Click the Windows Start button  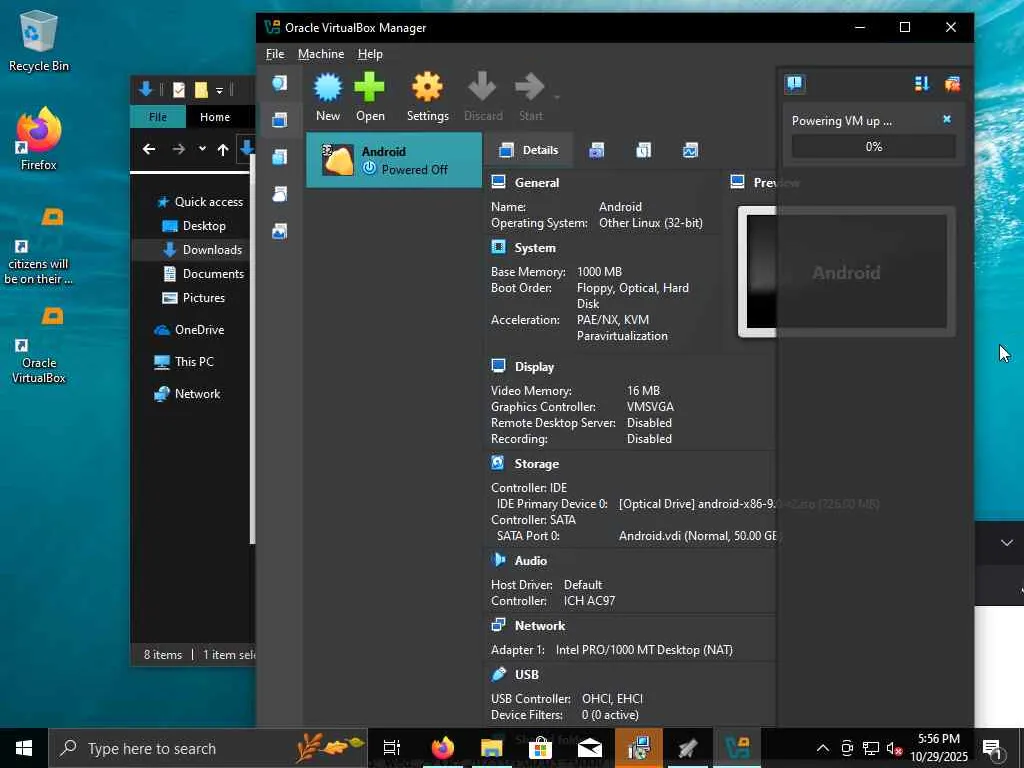click(24, 748)
